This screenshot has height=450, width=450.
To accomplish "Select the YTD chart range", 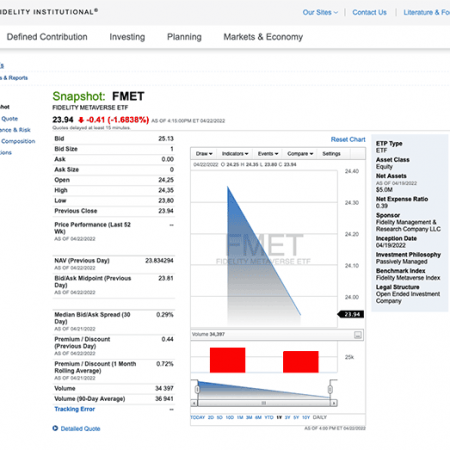I will pyautogui.click(x=269, y=417).
